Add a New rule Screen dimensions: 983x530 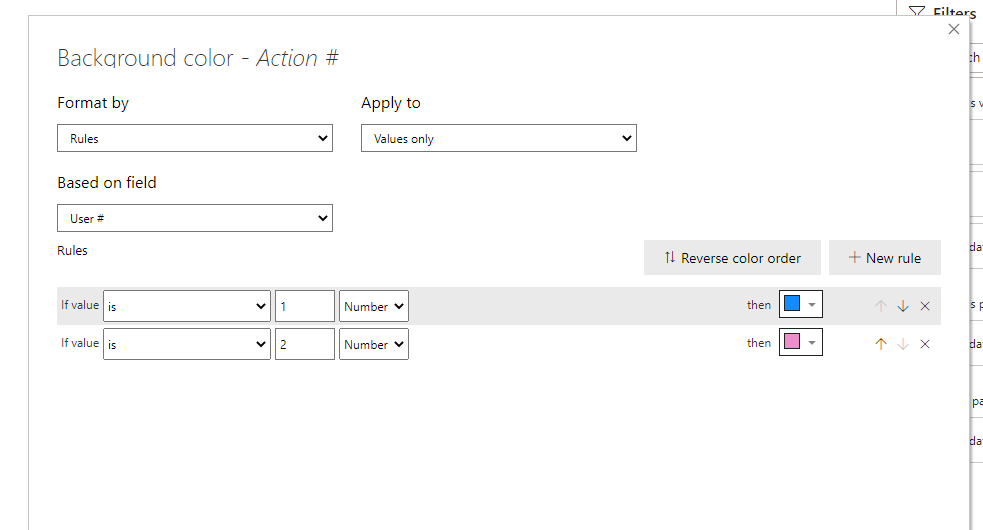885,258
